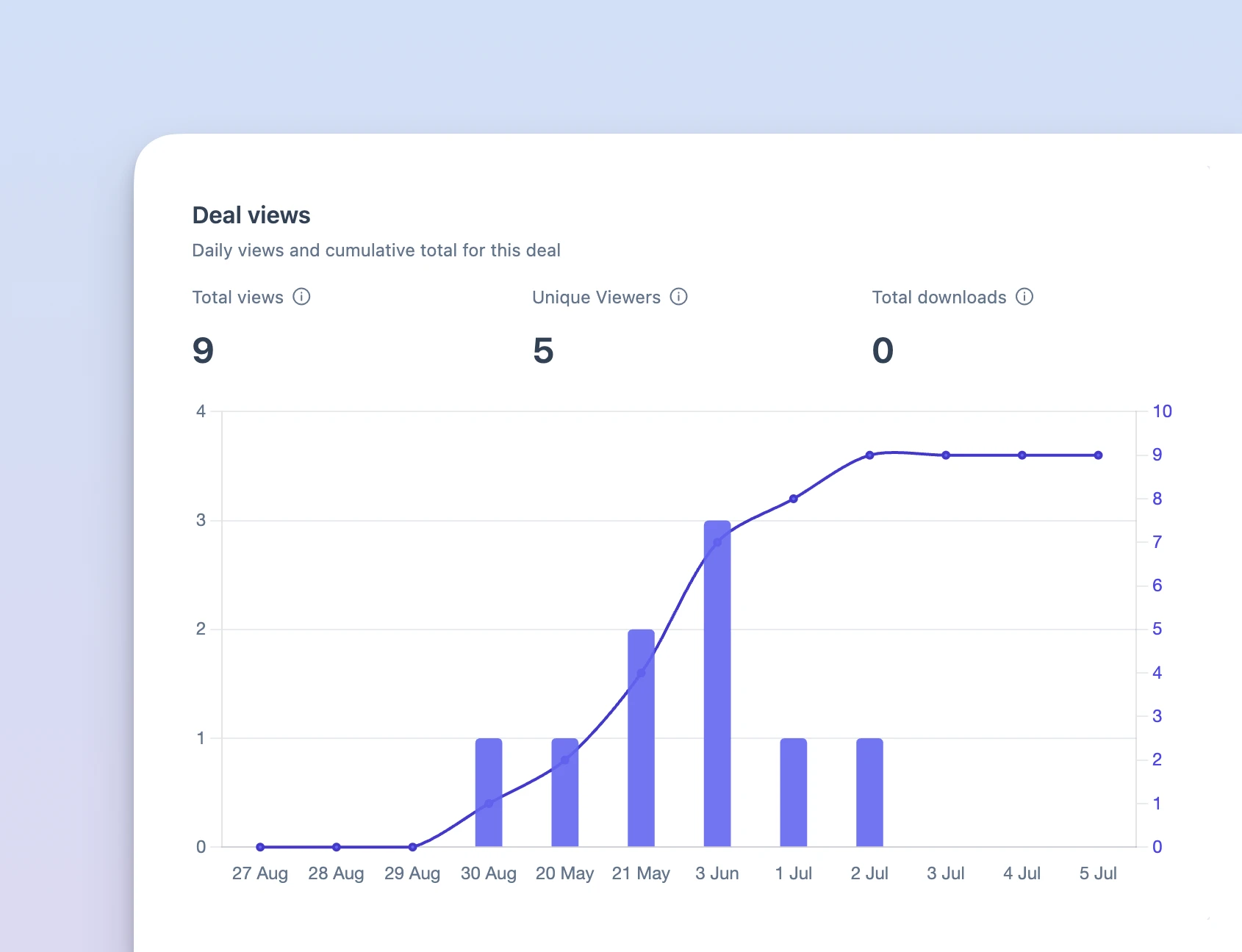The height and width of the screenshot is (952, 1242).
Task: Click the 1 Jul bar in the chart
Action: pos(794,793)
